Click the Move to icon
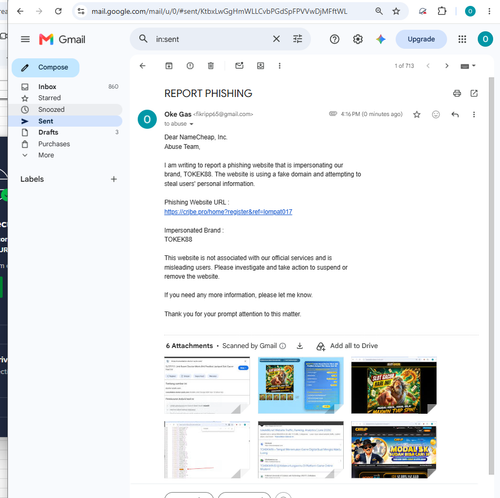 pyautogui.click(x=260, y=66)
